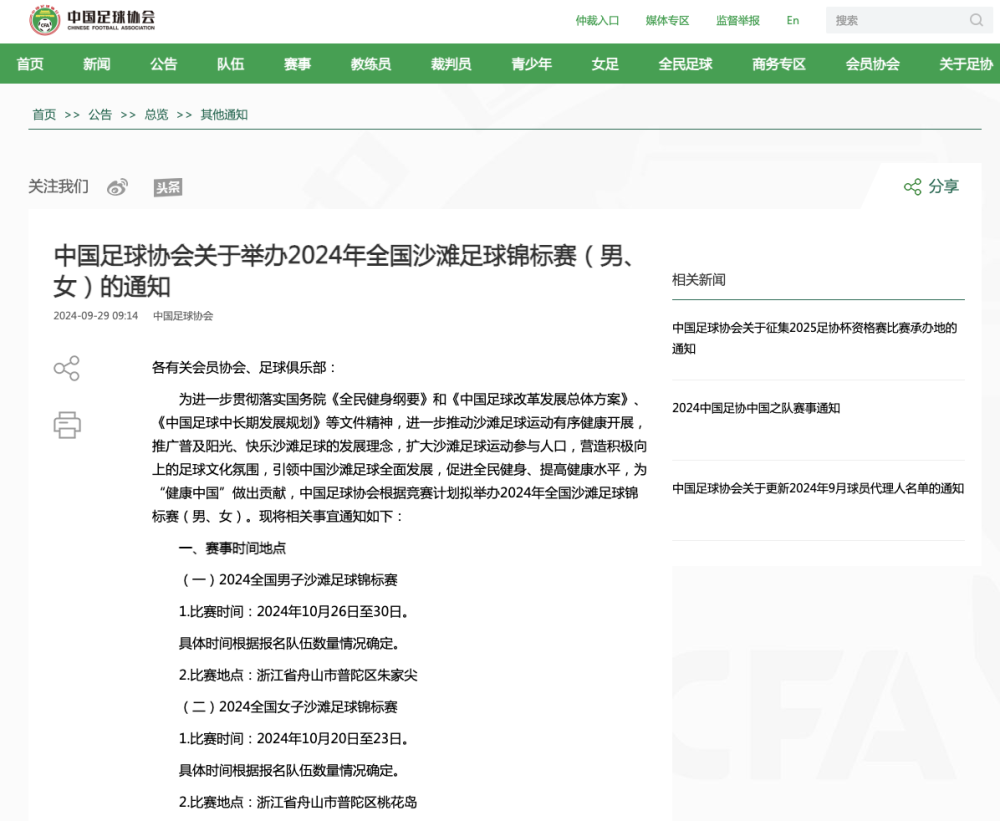Open the 赛事 navigation menu item
1000x821 pixels.
tap(297, 64)
